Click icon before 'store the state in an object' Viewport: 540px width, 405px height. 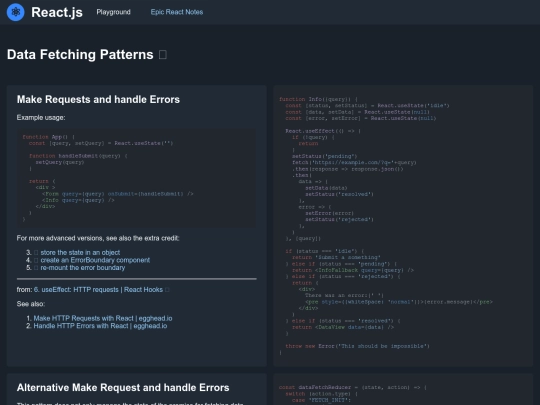(36, 253)
